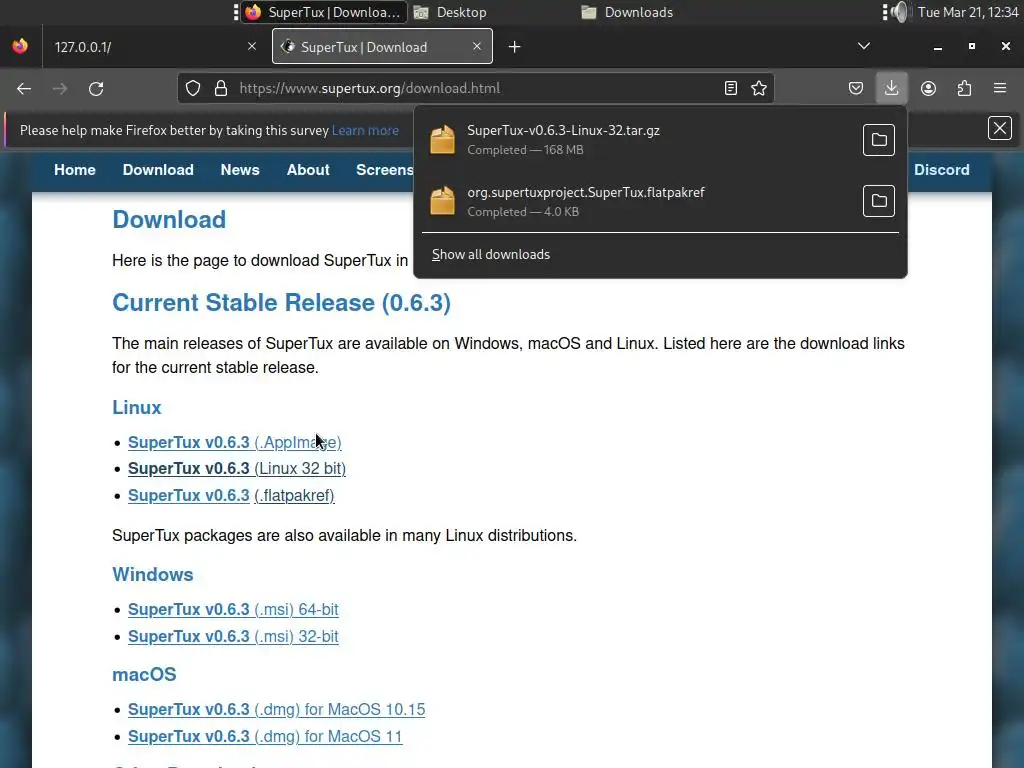Download SuperTux v0.6.3 msi 32-bit
This screenshot has width=1024, height=768.
(x=233, y=636)
